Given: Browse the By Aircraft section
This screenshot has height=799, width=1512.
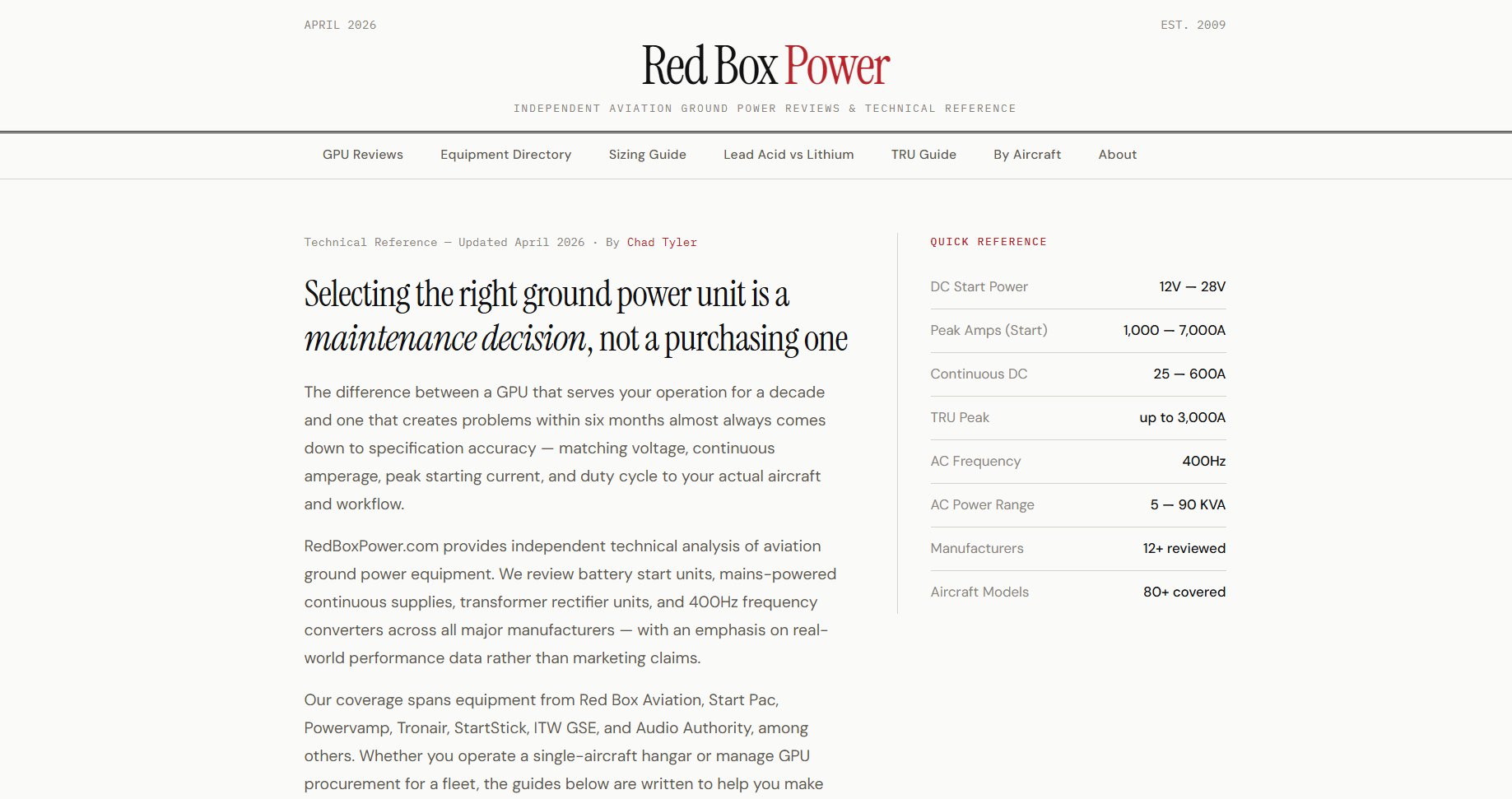Looking at the screenshot, I should (x=1027, y=155).
